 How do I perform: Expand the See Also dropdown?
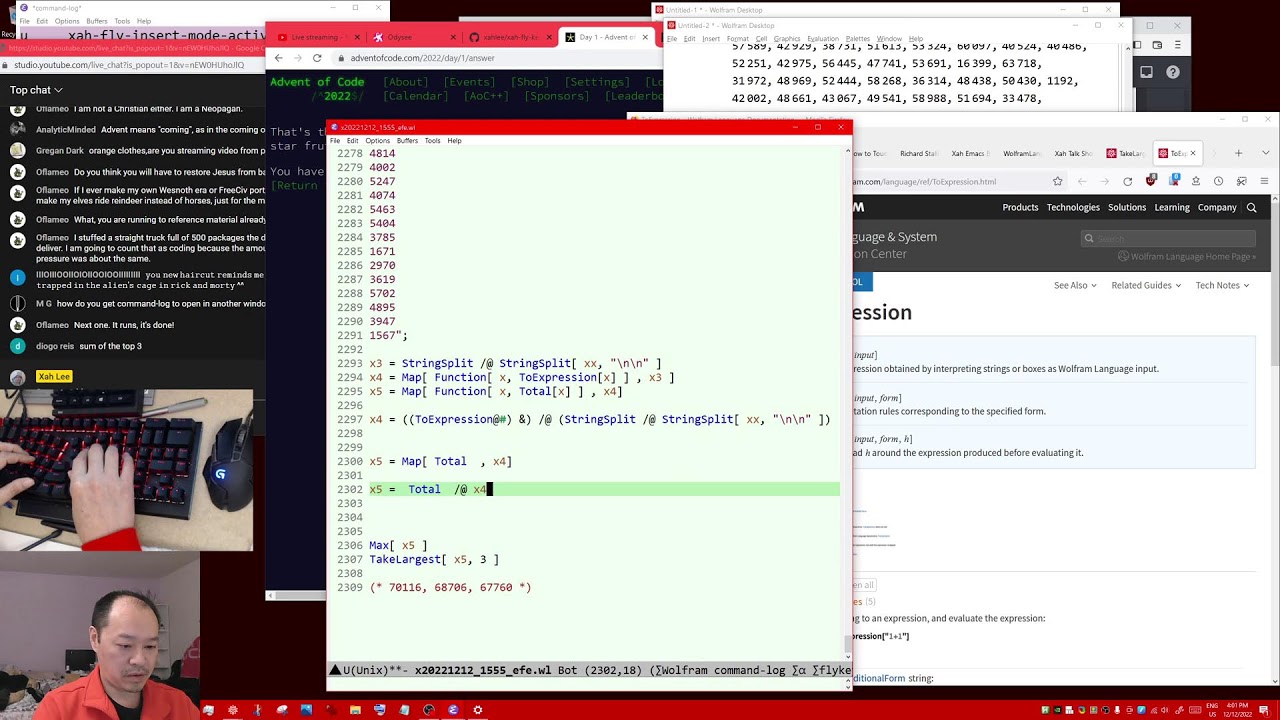pyautogui.click(x=1075, y=285)
